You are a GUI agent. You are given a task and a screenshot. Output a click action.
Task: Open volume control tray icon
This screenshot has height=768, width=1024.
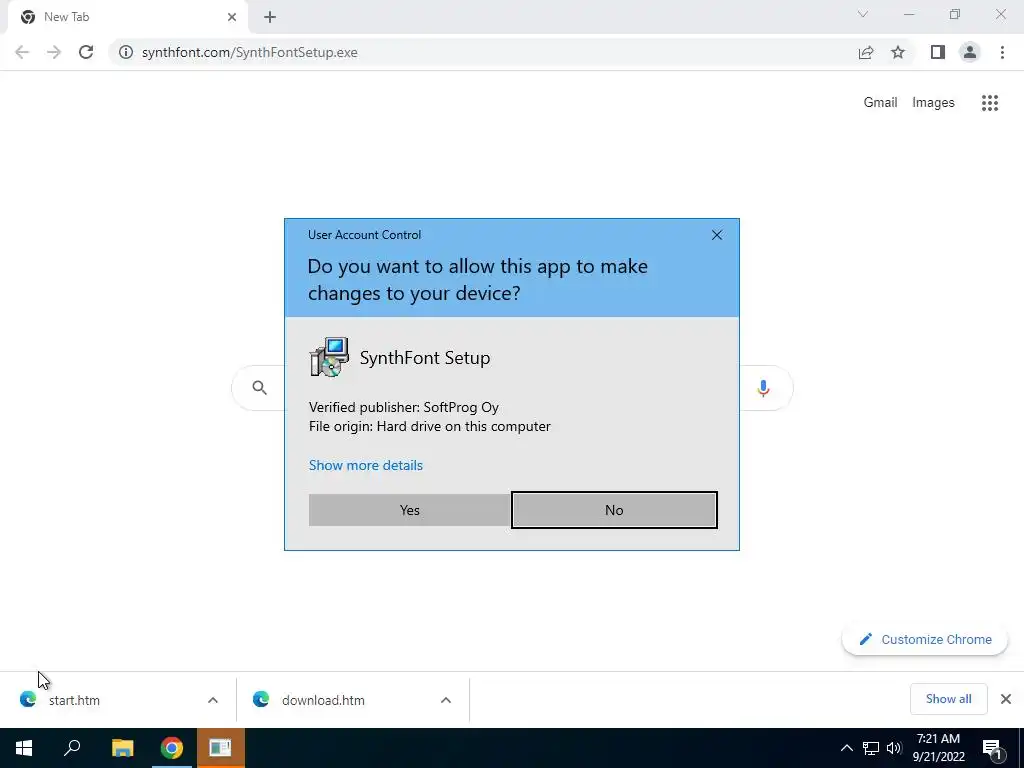pos(894,748)
